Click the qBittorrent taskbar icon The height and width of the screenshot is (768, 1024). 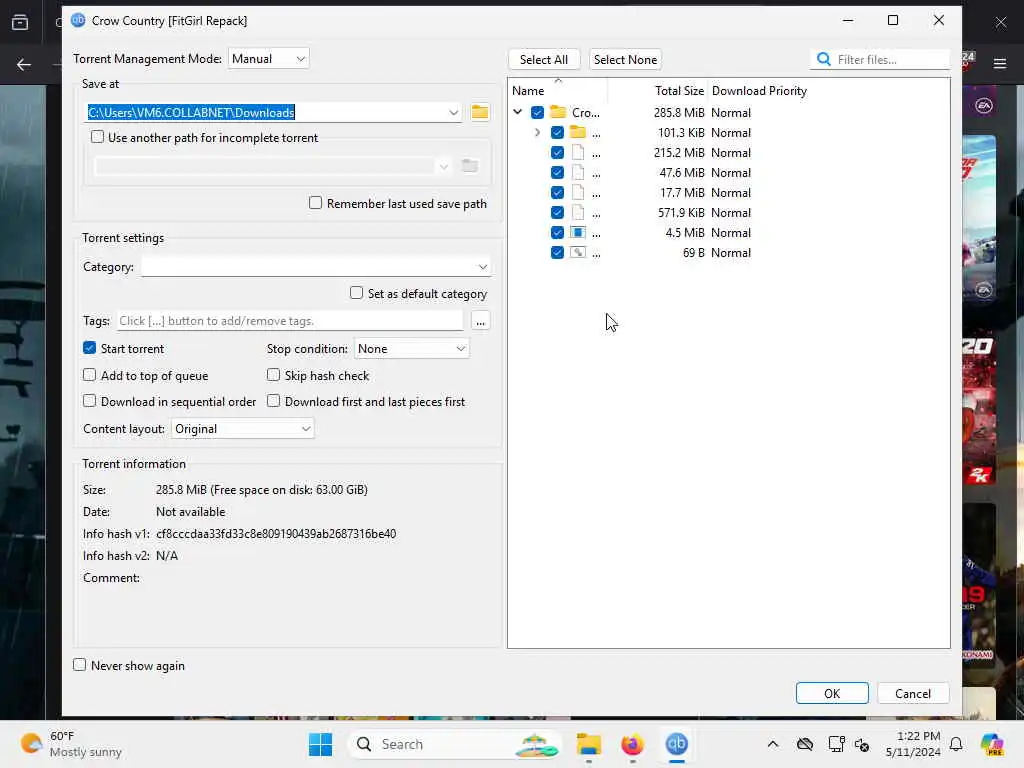(677, 744)
